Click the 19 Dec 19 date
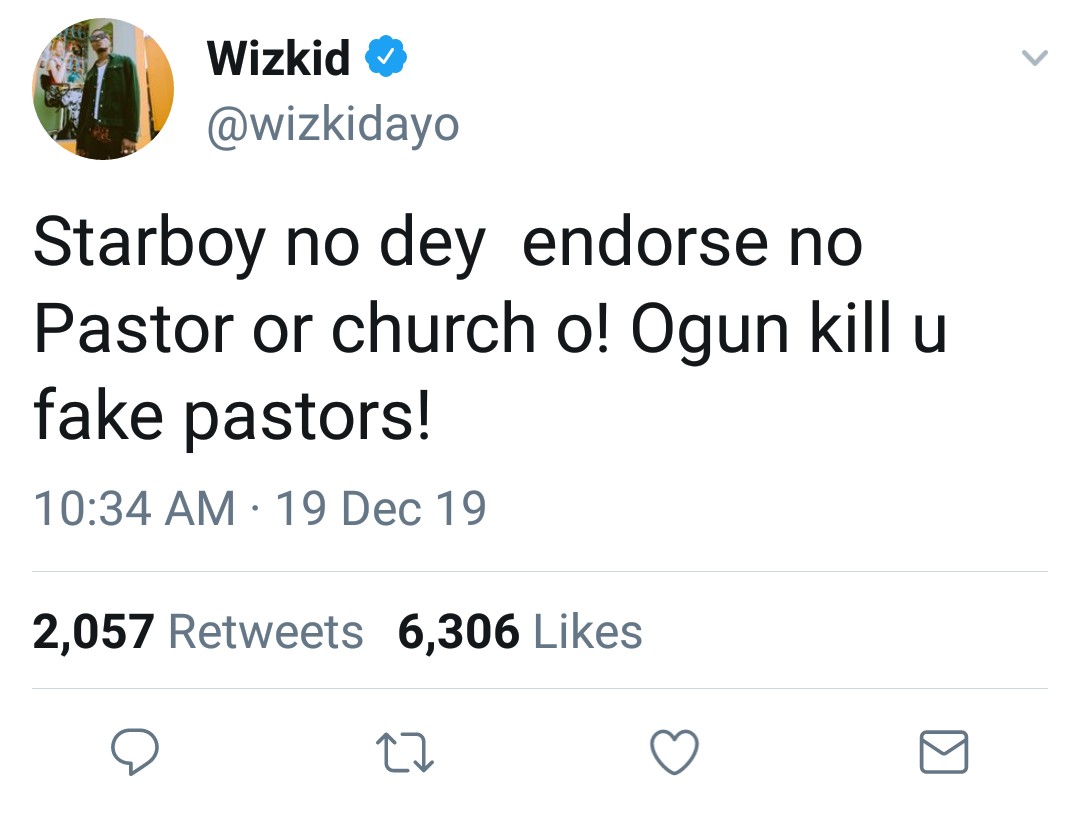This screenshot has height=815, width=1080. point(380,508)
